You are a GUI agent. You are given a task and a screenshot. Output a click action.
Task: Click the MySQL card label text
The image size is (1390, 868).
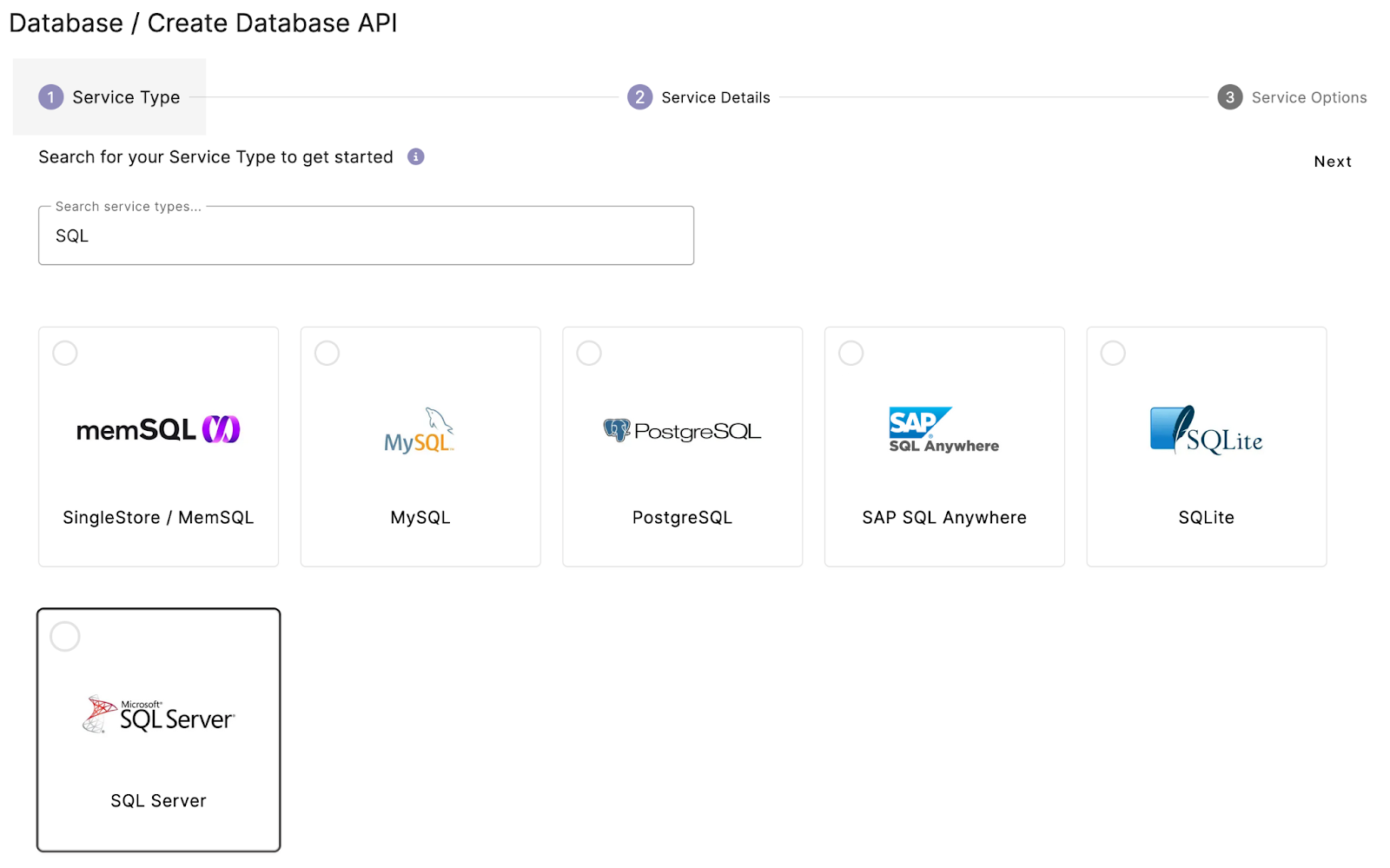pos(420,518)
